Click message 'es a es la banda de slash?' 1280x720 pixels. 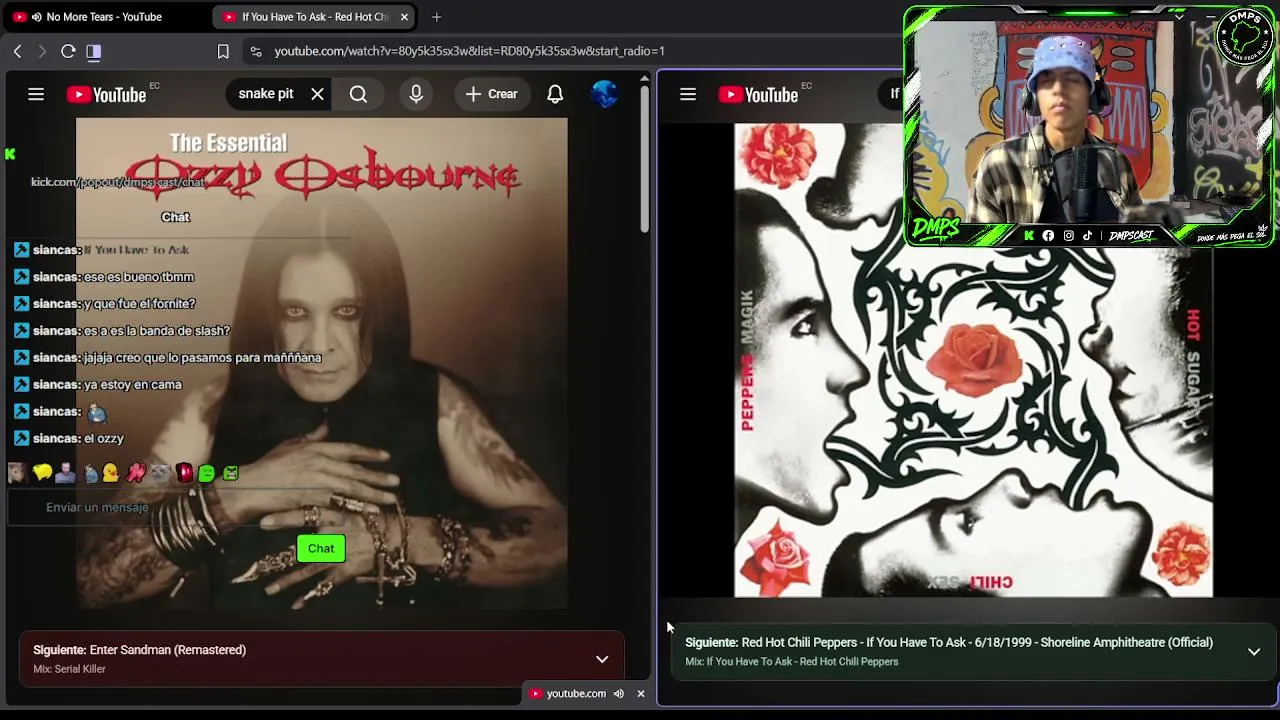pyautogui.click(x=157, y=331)
